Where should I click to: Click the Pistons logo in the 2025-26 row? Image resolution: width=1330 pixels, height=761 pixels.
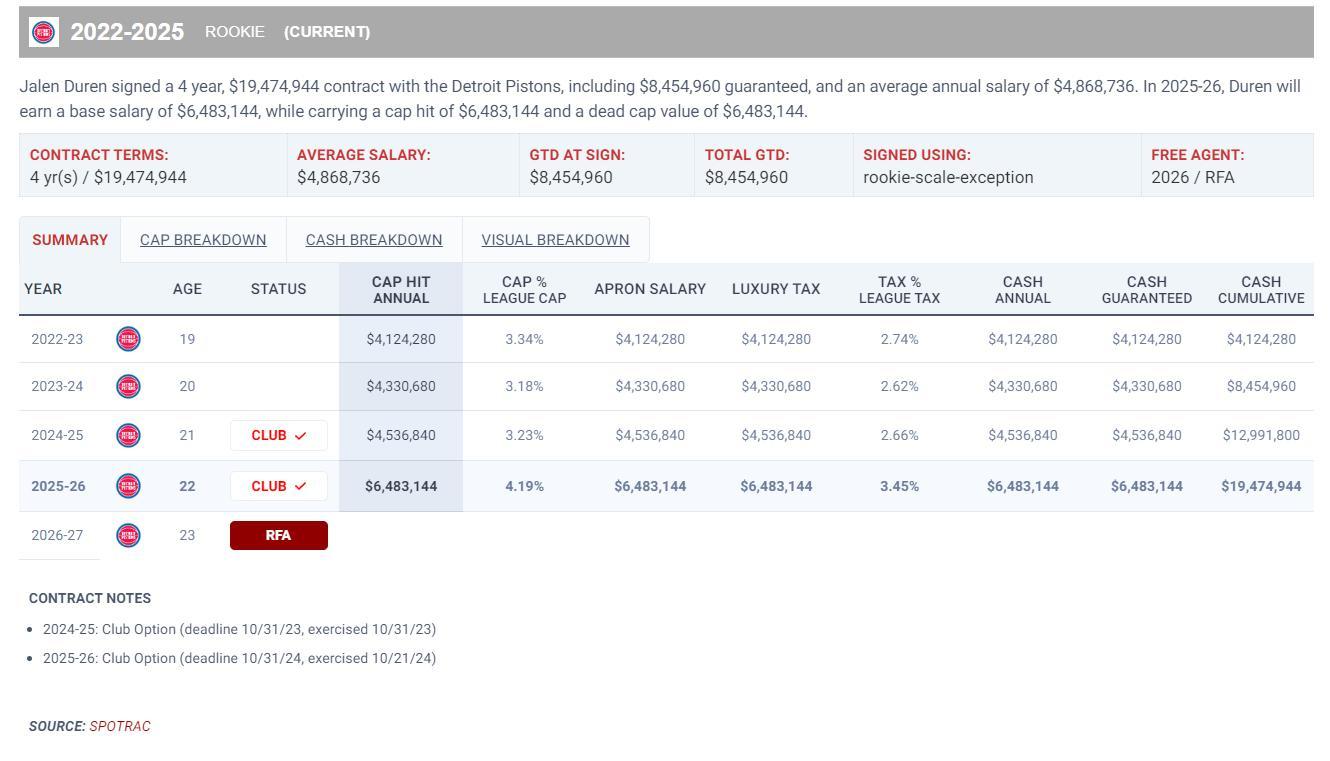tap(128, 486)
